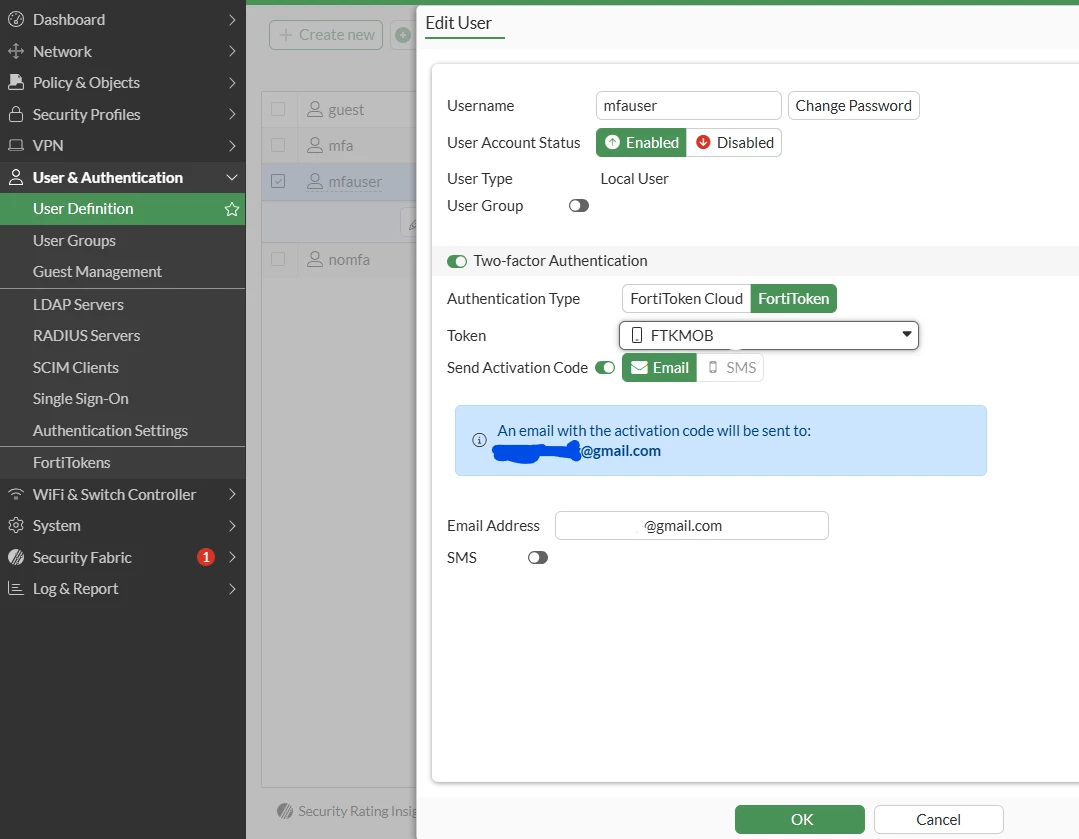
Task: Disable the Send Activation Code toggle
Action: (605, 368)
